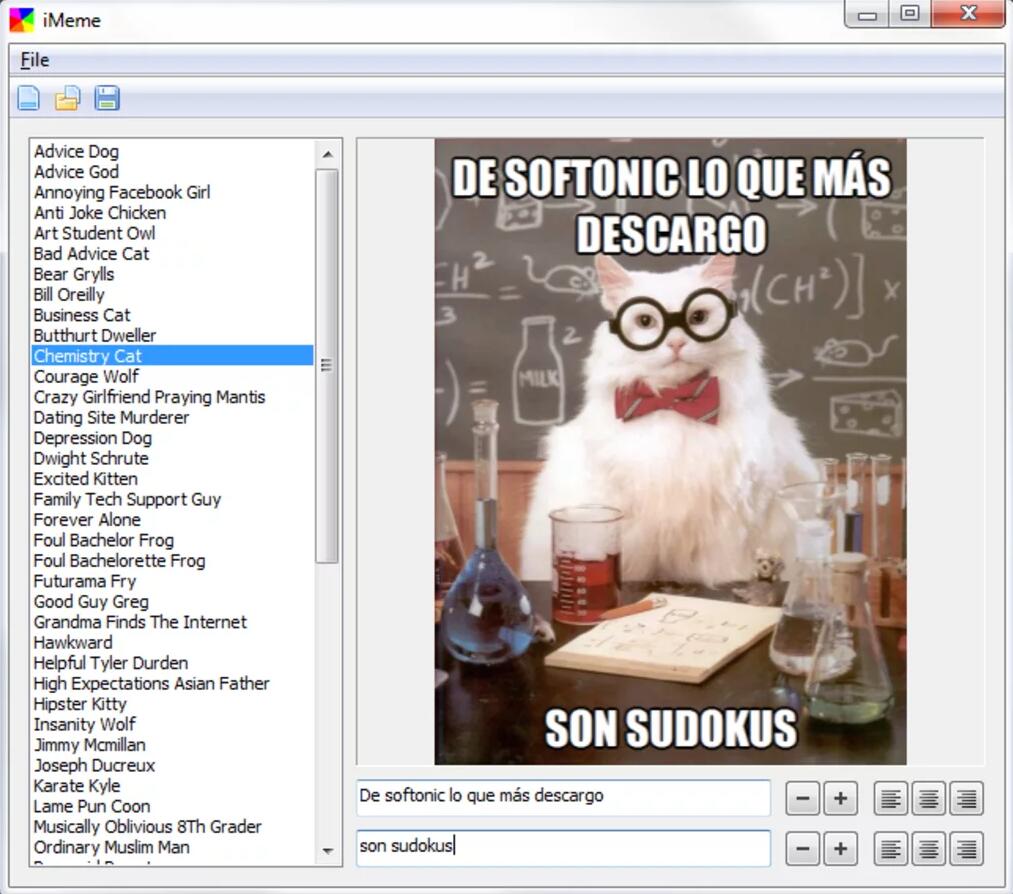Viewport: 1013px width, 894px height.
Task: Save the meme with floppy disk icon
Action: (107, 98)
